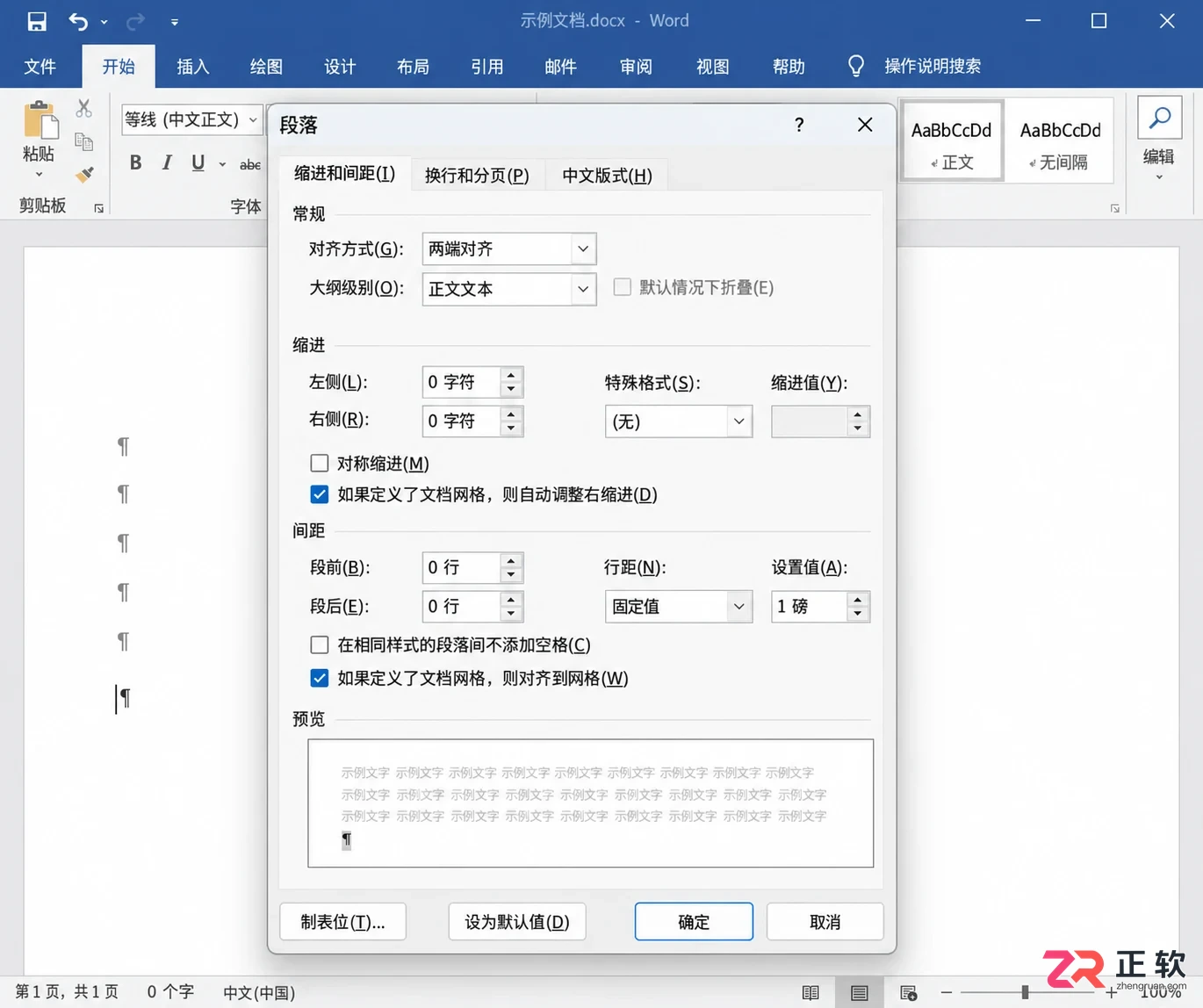This screenshot has width=1203, height=1008.
Task: Click the Undo arrow icon
Action: tap(78, 21)
